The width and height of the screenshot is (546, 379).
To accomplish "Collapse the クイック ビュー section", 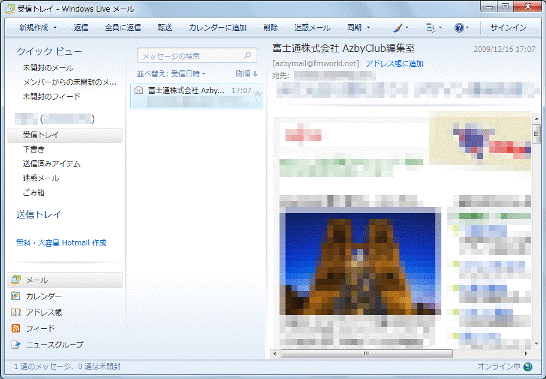I will (49, 52).
